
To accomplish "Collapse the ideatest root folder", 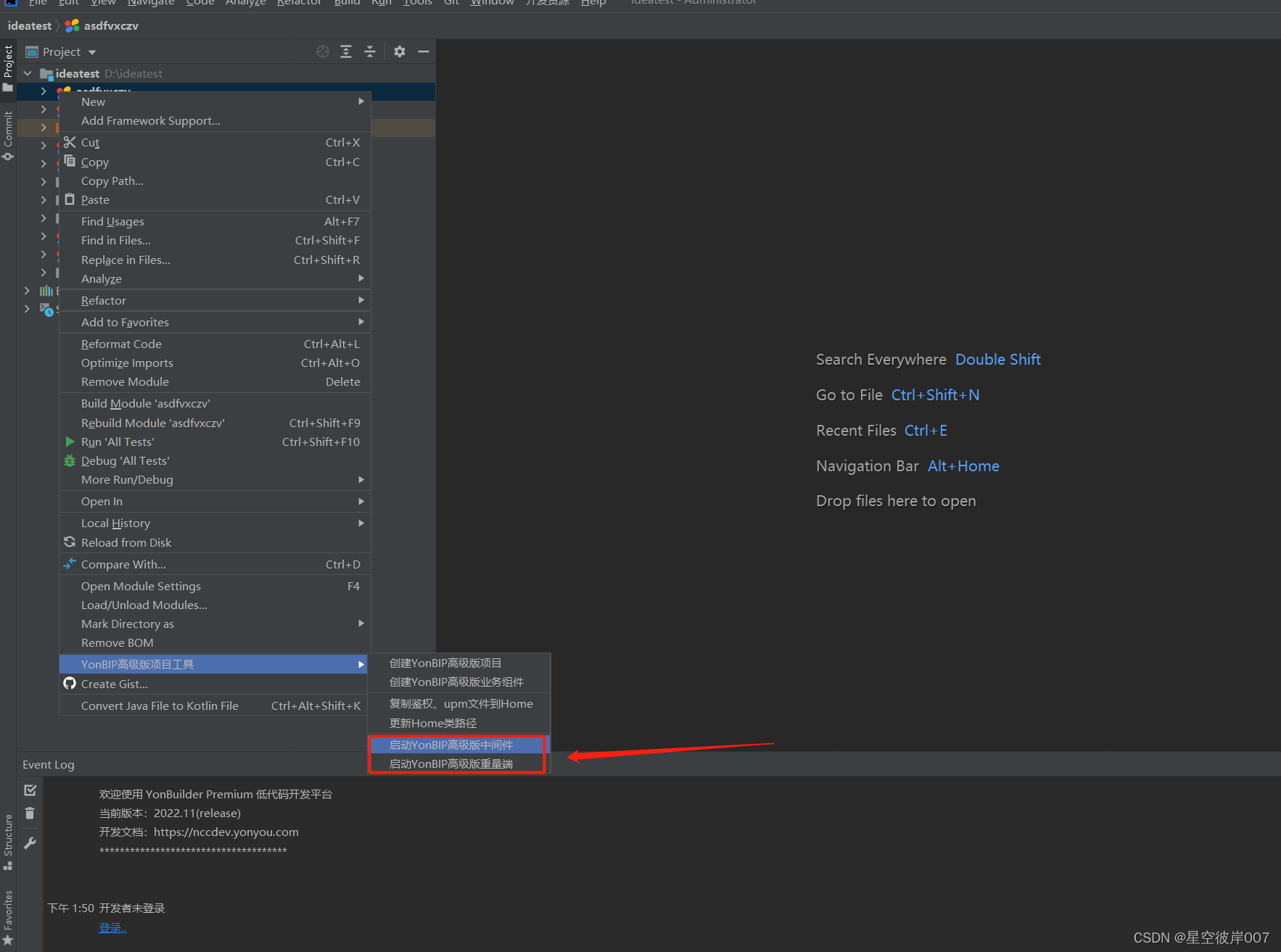I will 28,73.
